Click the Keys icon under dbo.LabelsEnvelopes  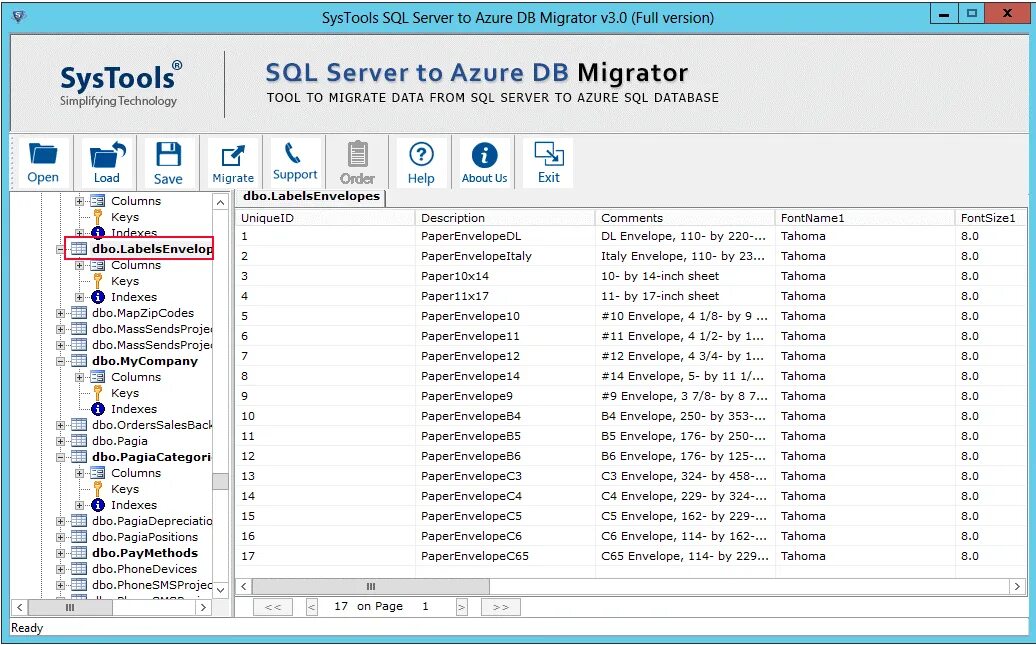click(x=98, y=282)
